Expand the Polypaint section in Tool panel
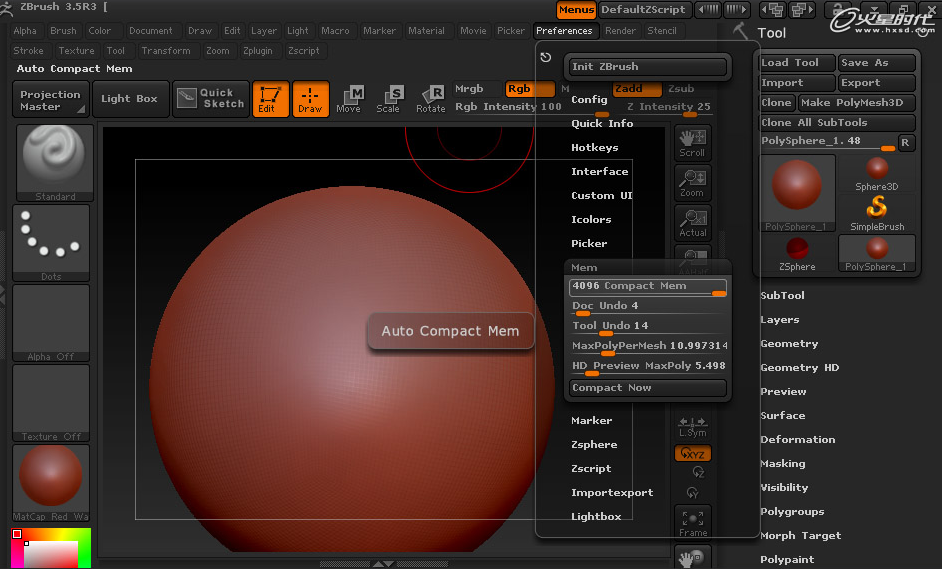Screen dimensions: 942x569 click(787, 559)
